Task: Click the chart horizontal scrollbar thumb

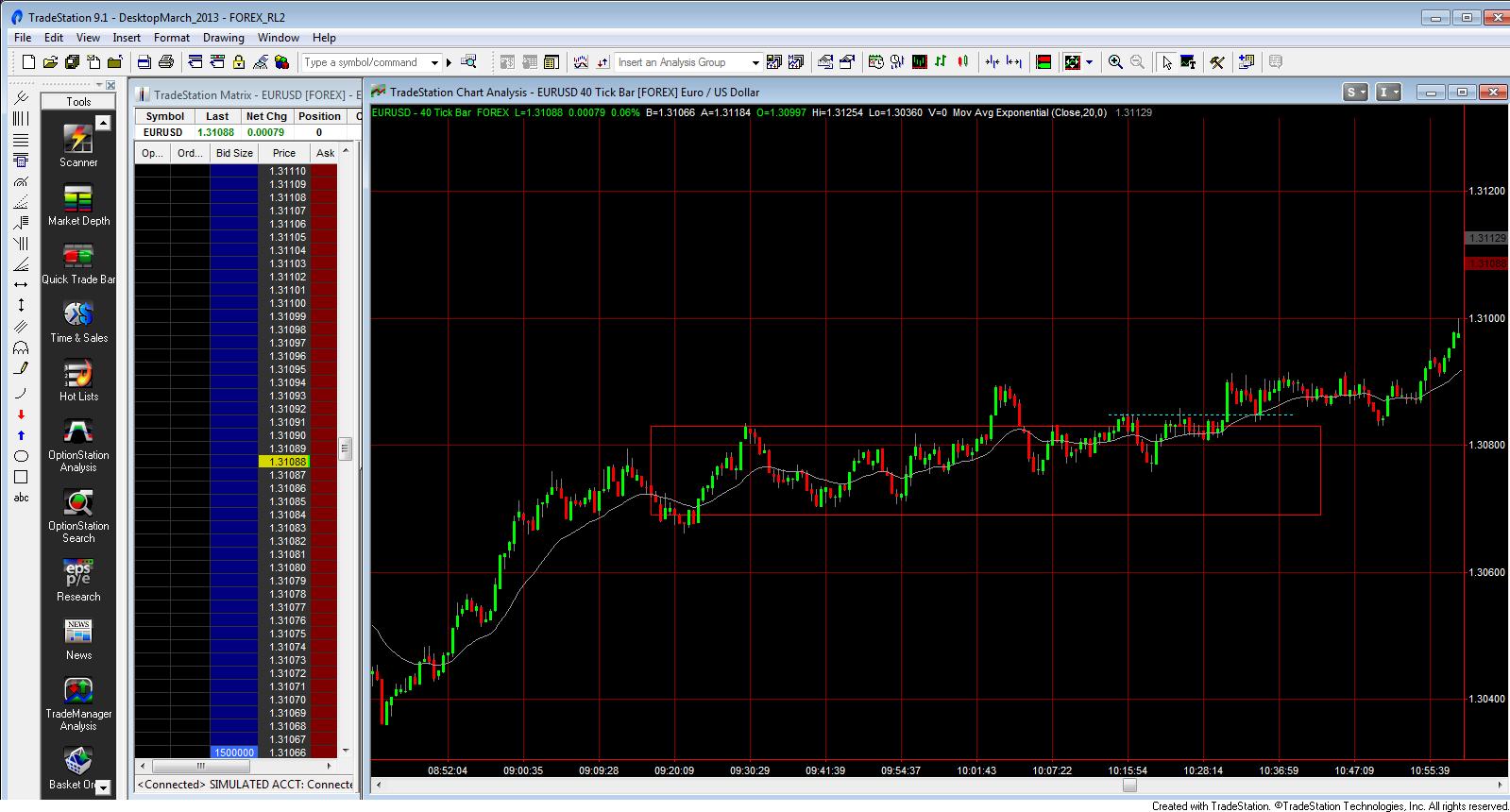Action: (1129, 786)
